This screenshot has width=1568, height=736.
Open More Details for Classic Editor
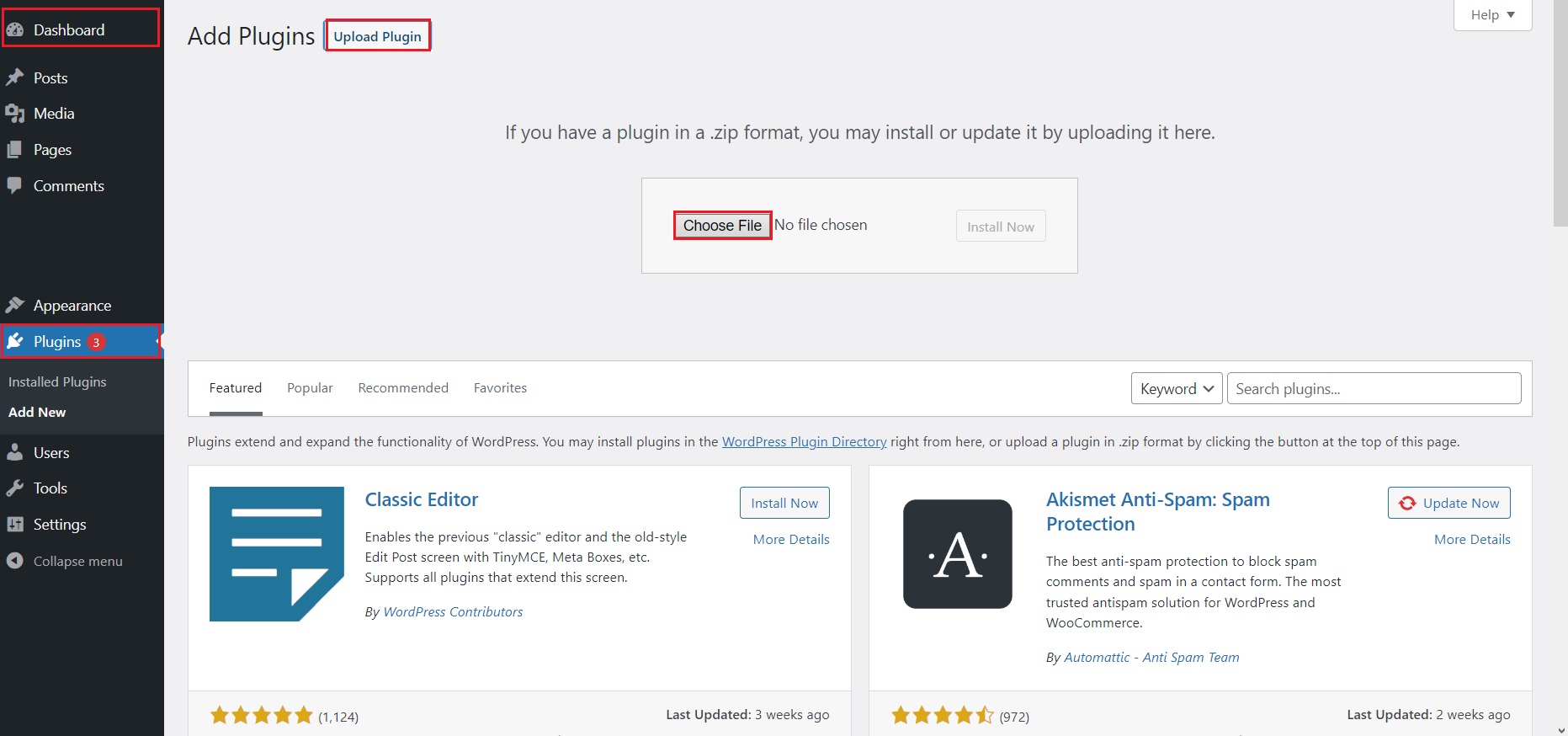pos(791,540)
